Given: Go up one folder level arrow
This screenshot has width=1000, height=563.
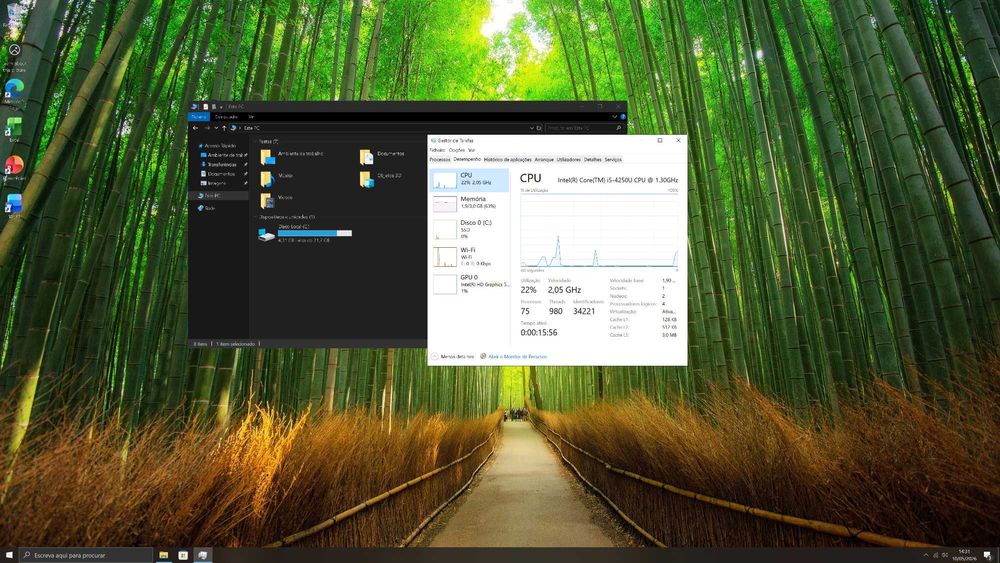Looking at the screenshot, I should click(x=224, y=128).
